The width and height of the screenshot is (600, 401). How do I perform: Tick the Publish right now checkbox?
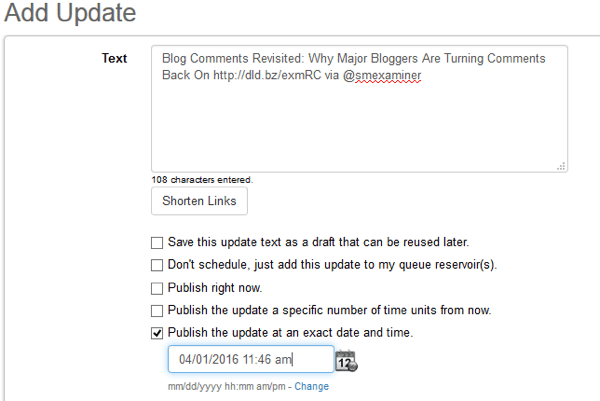157,288
